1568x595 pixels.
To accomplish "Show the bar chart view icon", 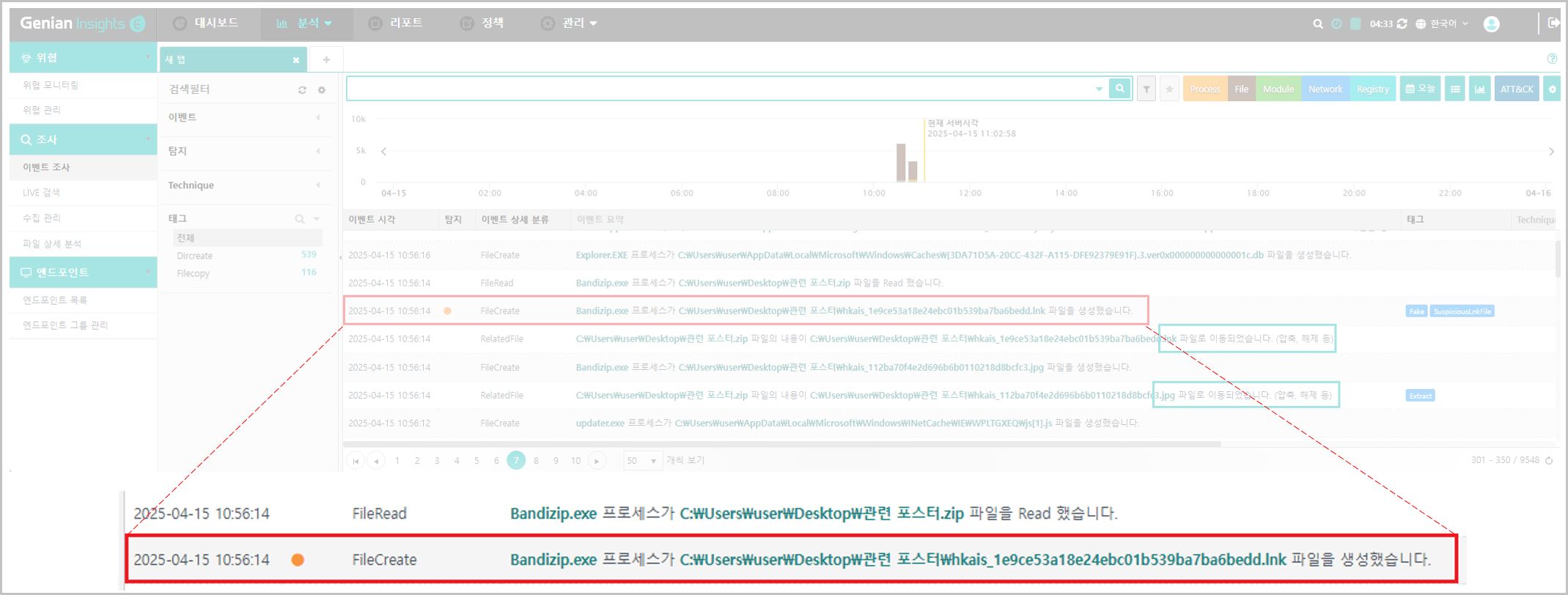I will coord(1480,89).
